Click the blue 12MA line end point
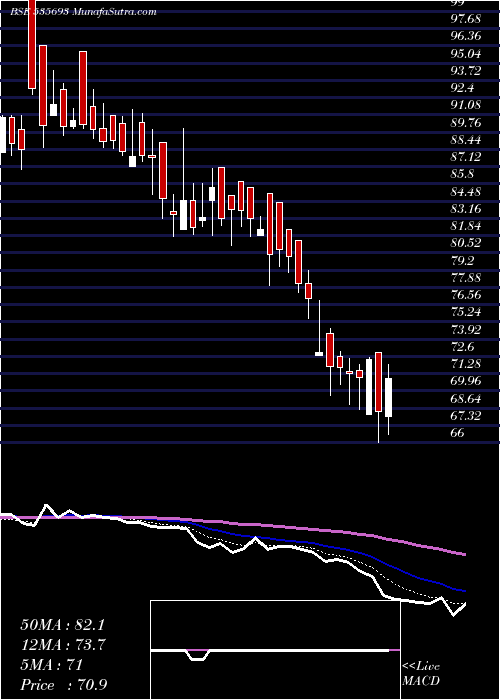This screenshot has width=500, height=700. [465, 591]
